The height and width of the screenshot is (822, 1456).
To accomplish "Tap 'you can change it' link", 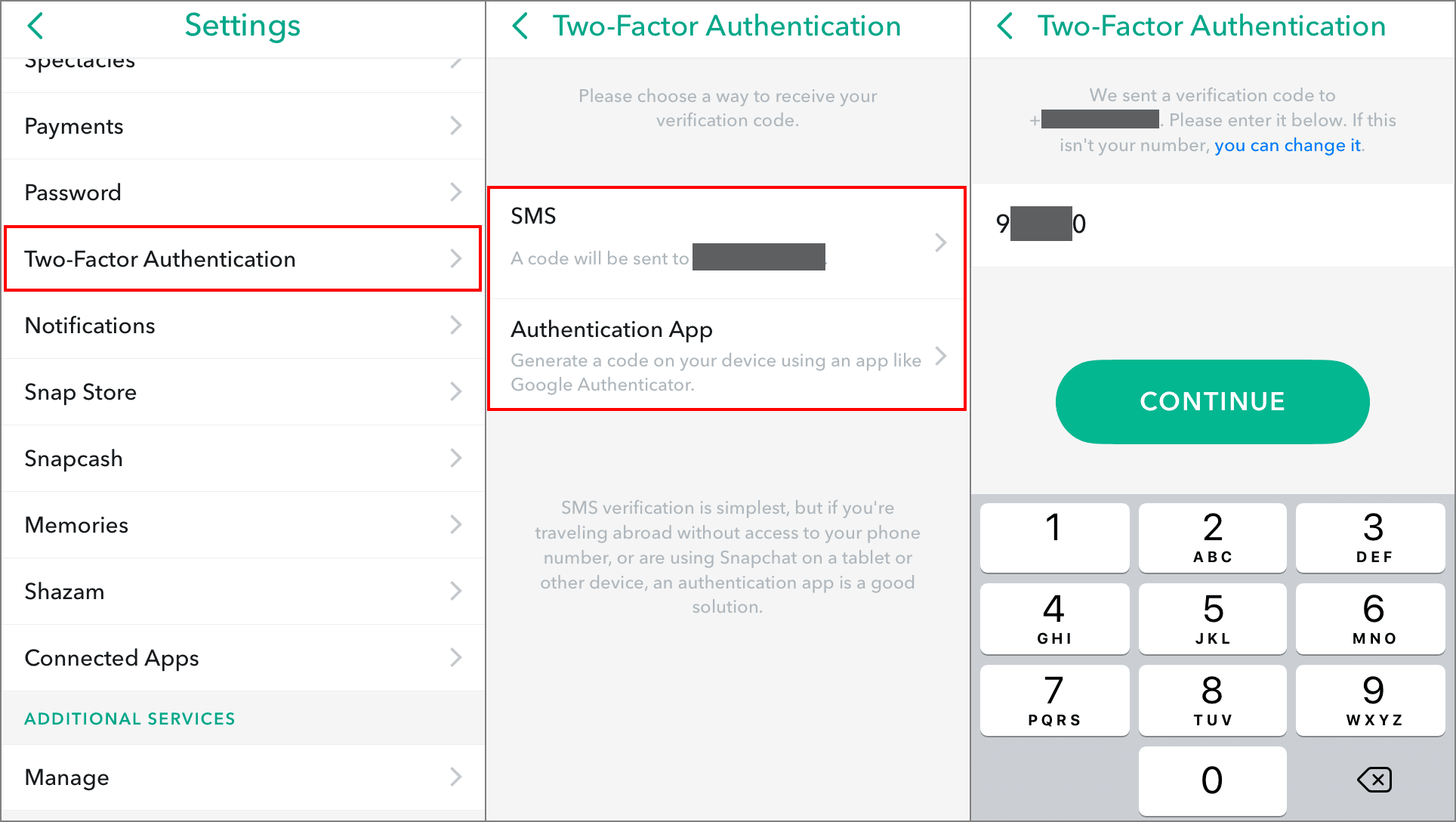I will coord(1287,145).
